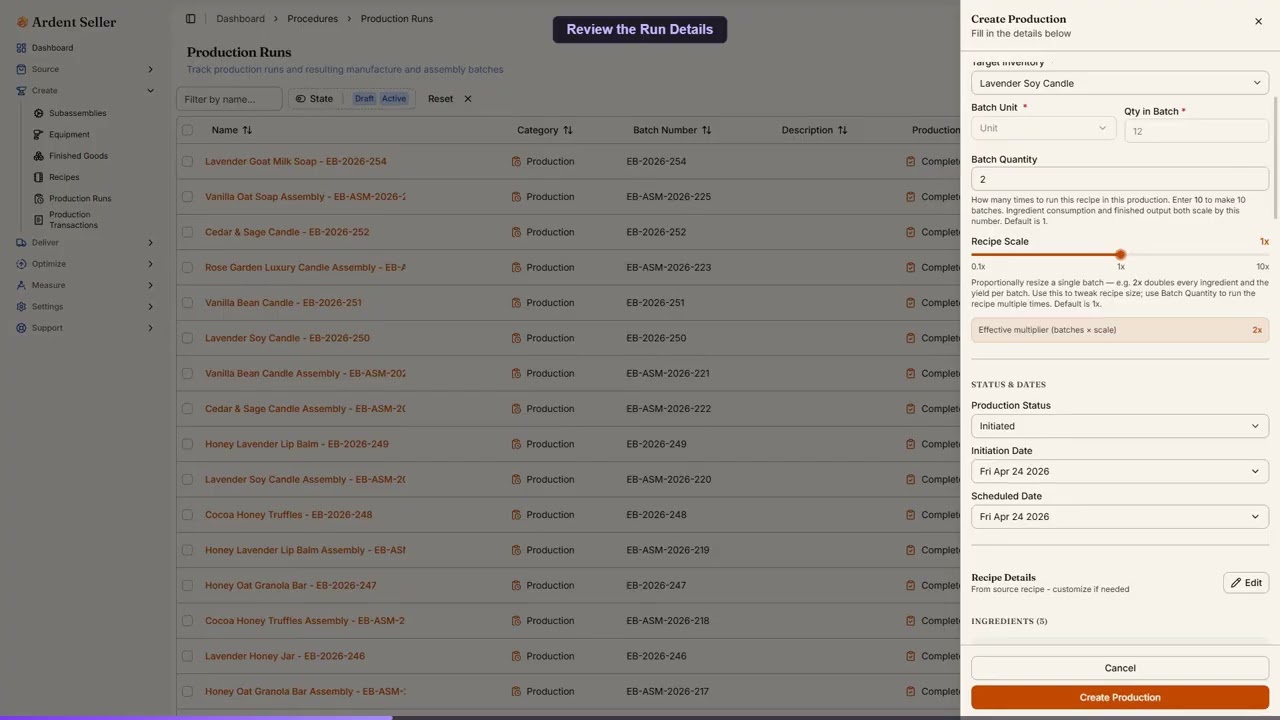Image resolution: width=1280 pixels, height=720 pixels.
Task: Open the Production Status dropdown
Action: (x=1120, y=426)
